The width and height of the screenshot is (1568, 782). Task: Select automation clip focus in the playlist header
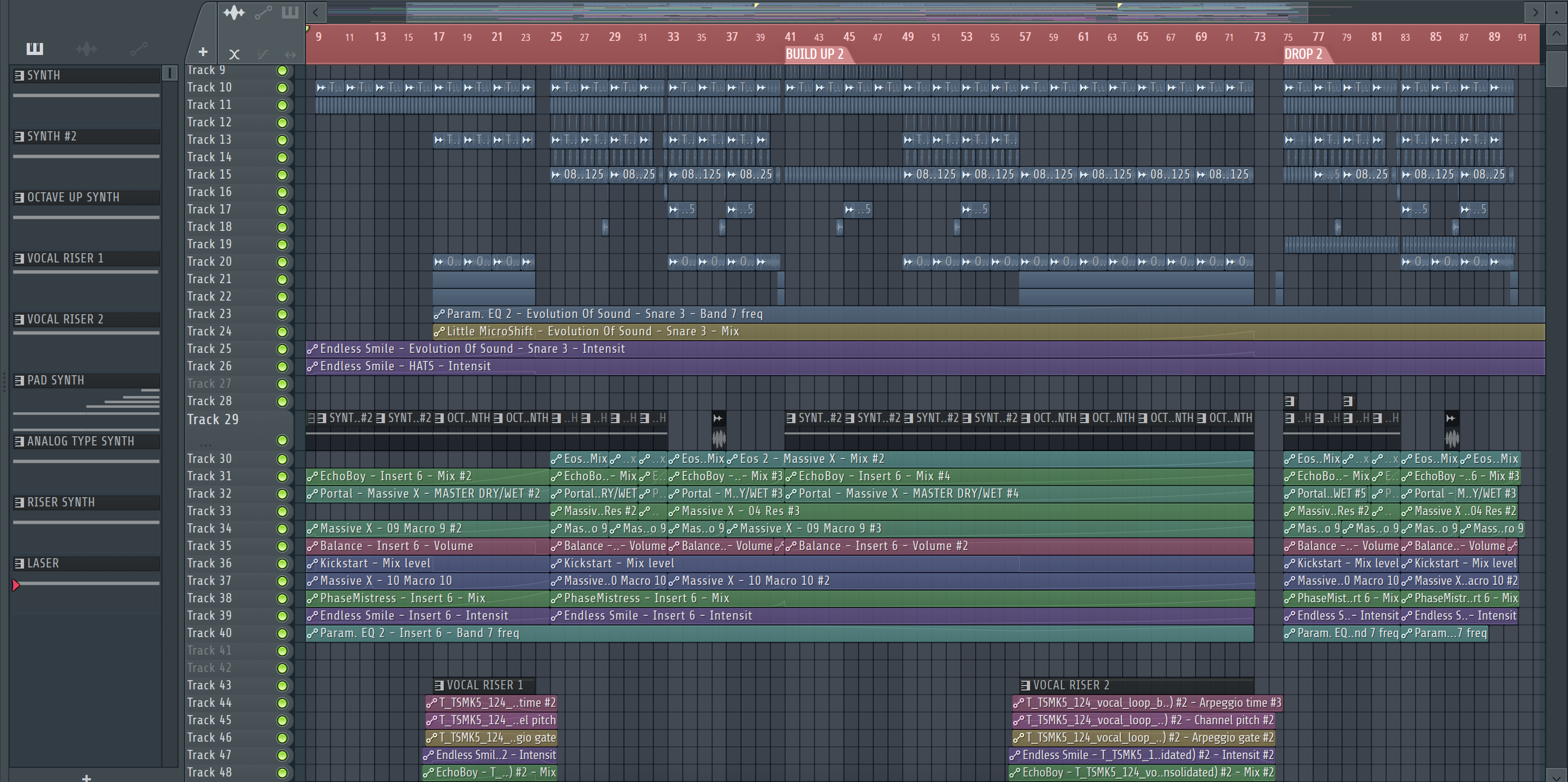pos(263,12)
